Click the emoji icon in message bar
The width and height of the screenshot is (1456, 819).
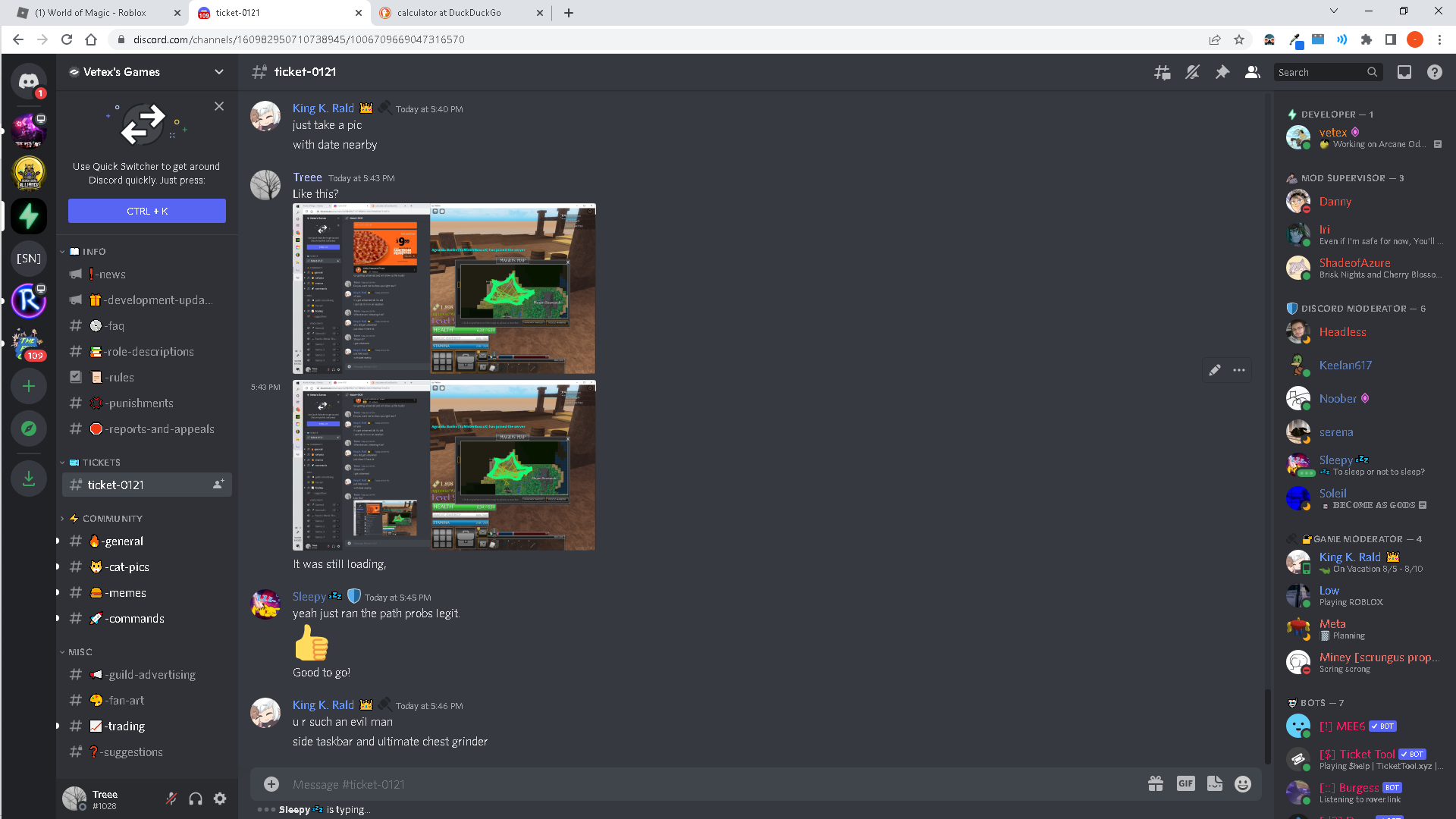tap(1244, 784)
